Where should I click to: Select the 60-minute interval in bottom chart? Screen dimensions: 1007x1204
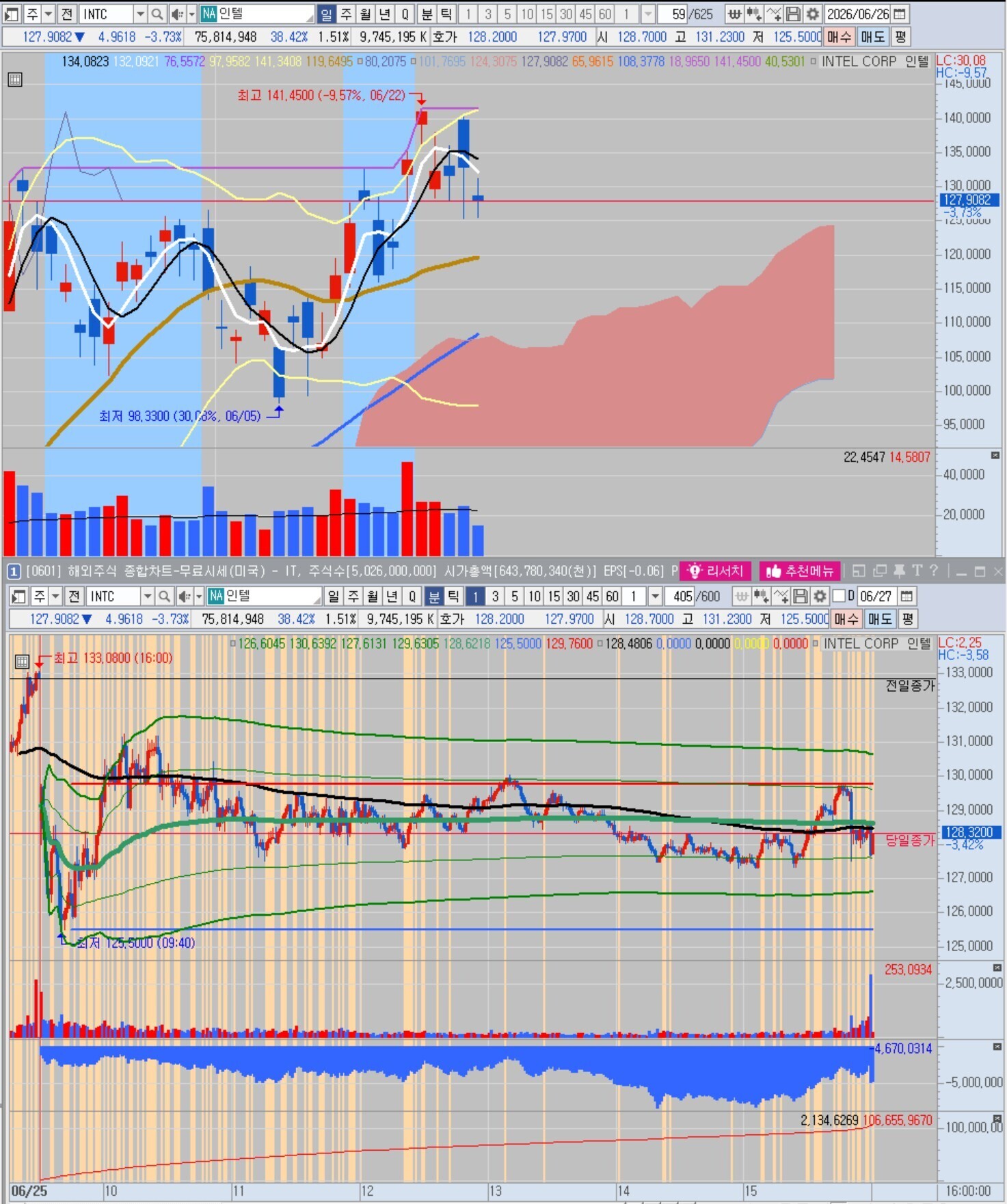pos(613,597)
